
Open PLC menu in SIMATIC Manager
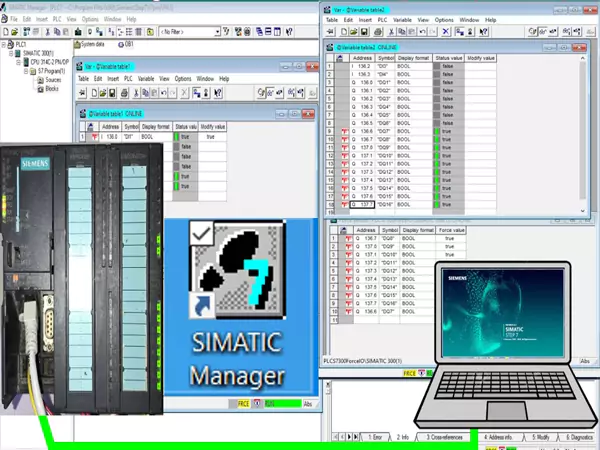pos(57,19)
